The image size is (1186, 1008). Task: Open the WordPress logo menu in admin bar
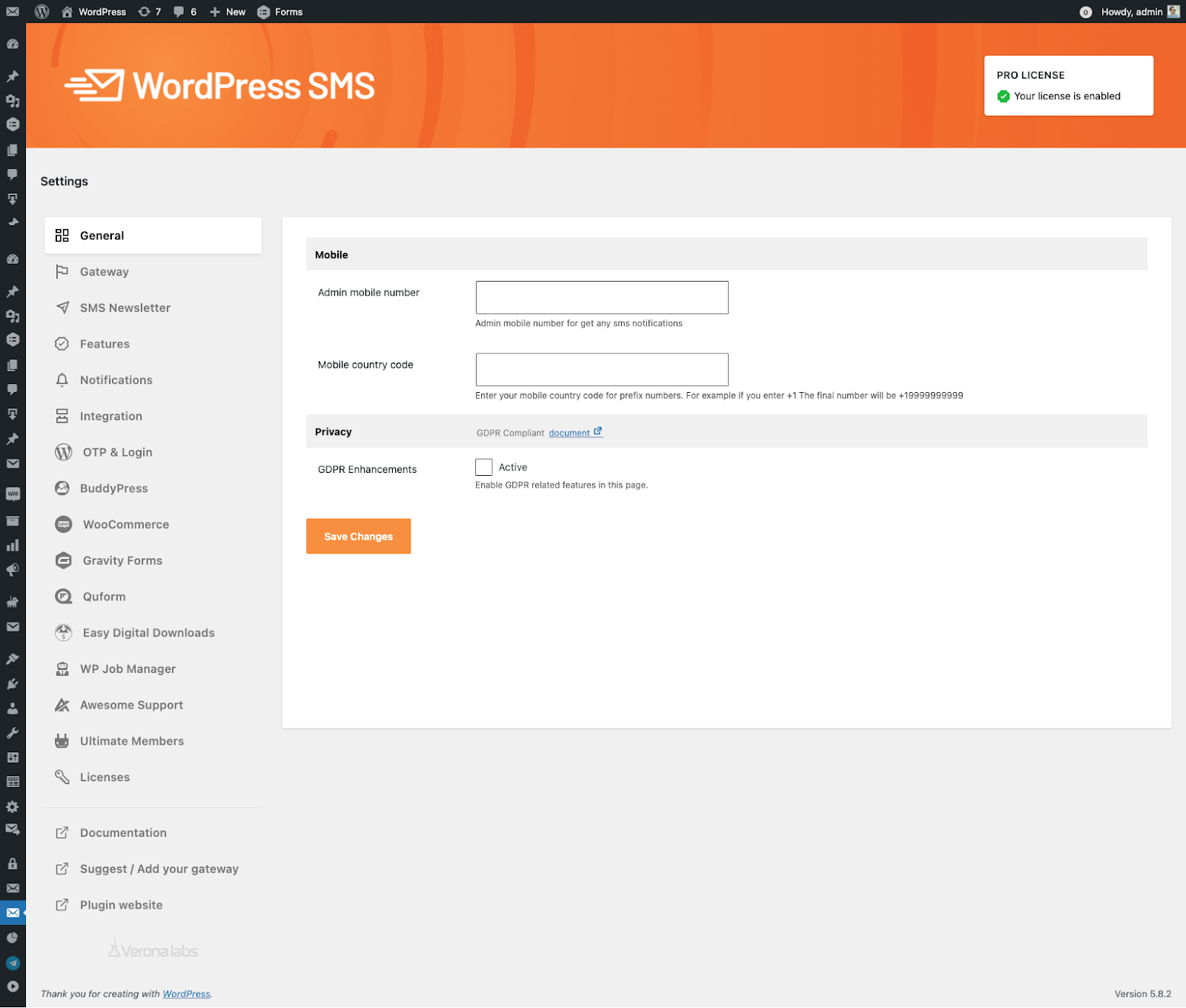pos(42,12)
